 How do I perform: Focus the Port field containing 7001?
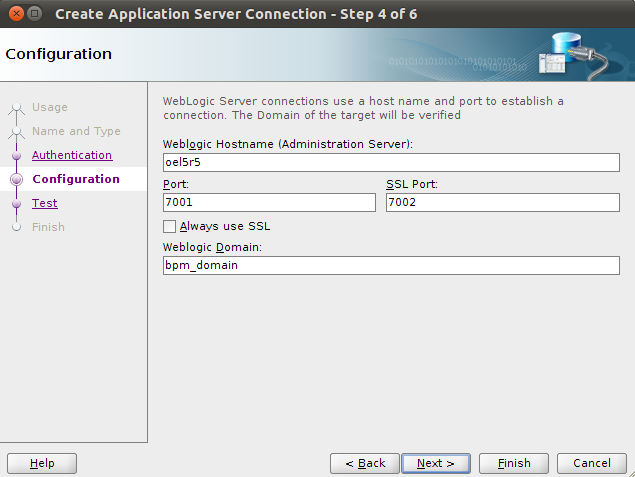(269, 202)
